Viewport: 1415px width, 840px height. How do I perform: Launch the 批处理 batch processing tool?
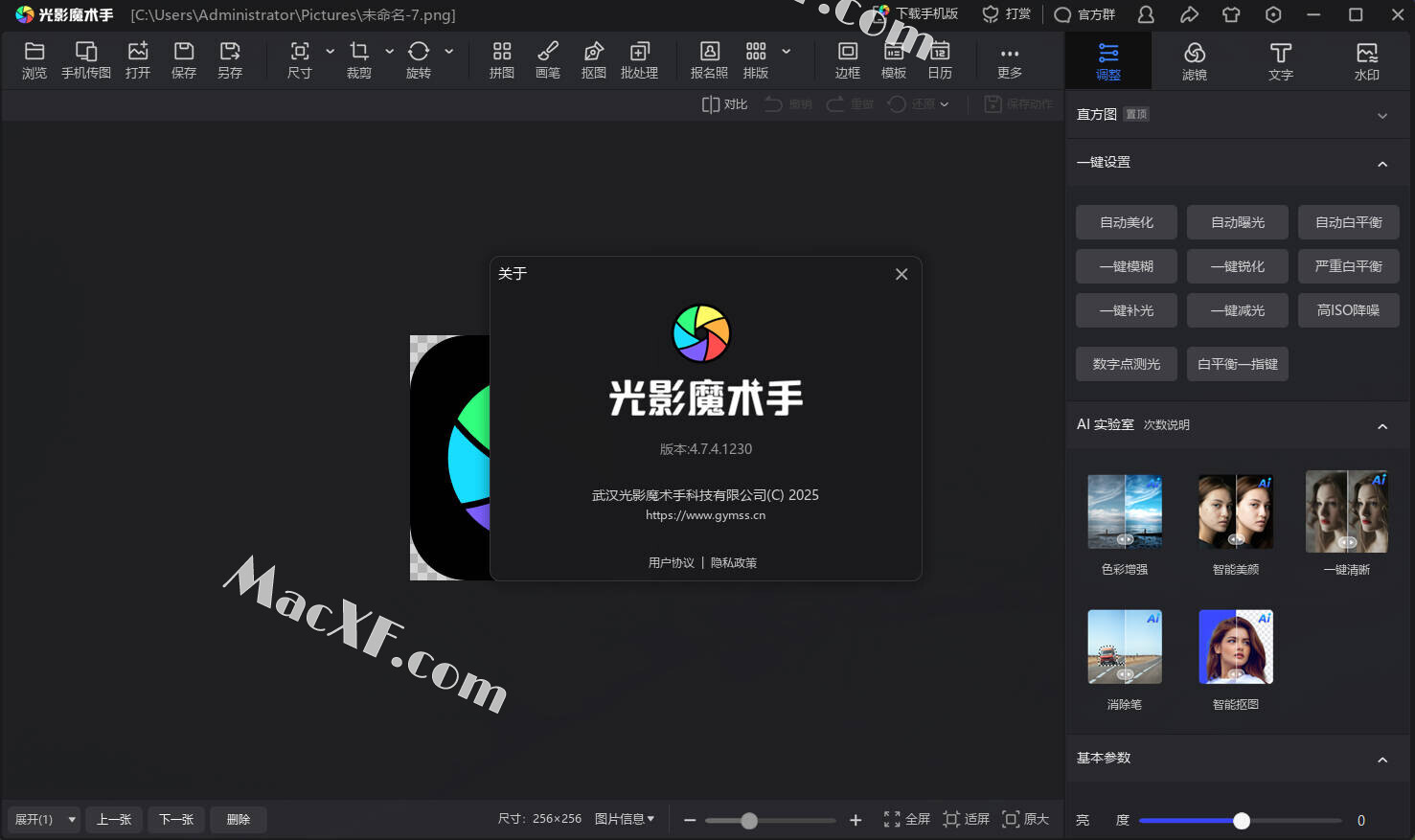click(639, 60)
